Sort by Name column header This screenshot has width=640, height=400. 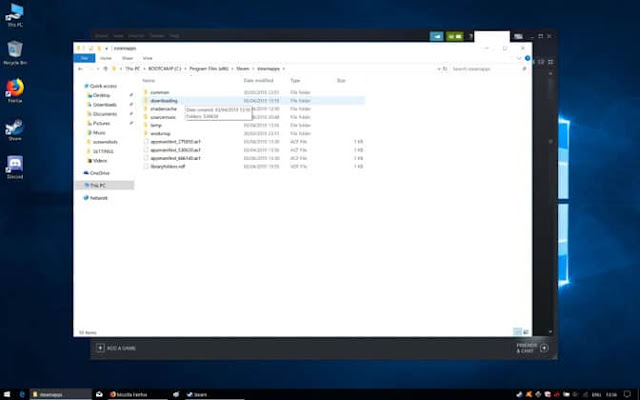149,80
